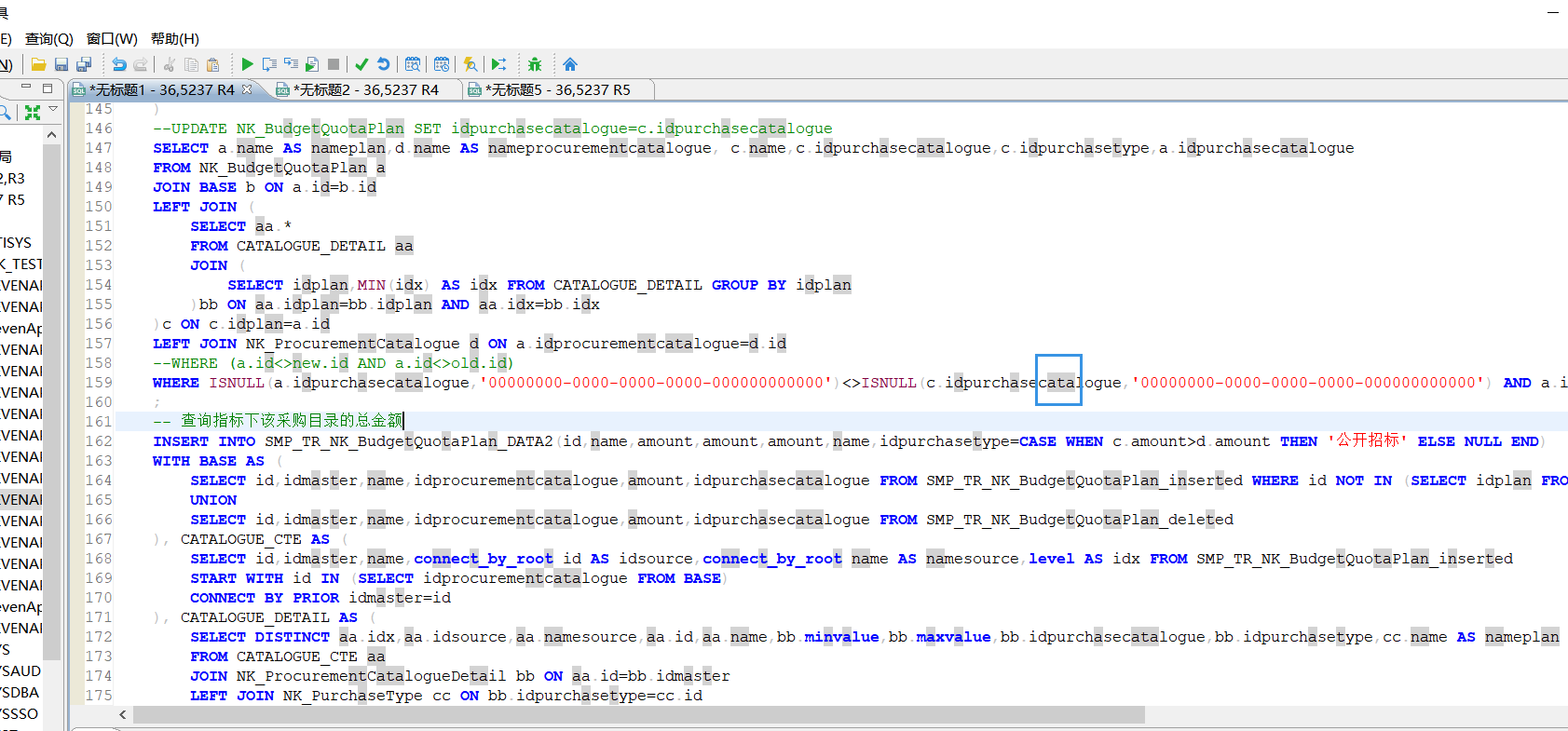Click the step-execute statements icon

coord(291,64)
